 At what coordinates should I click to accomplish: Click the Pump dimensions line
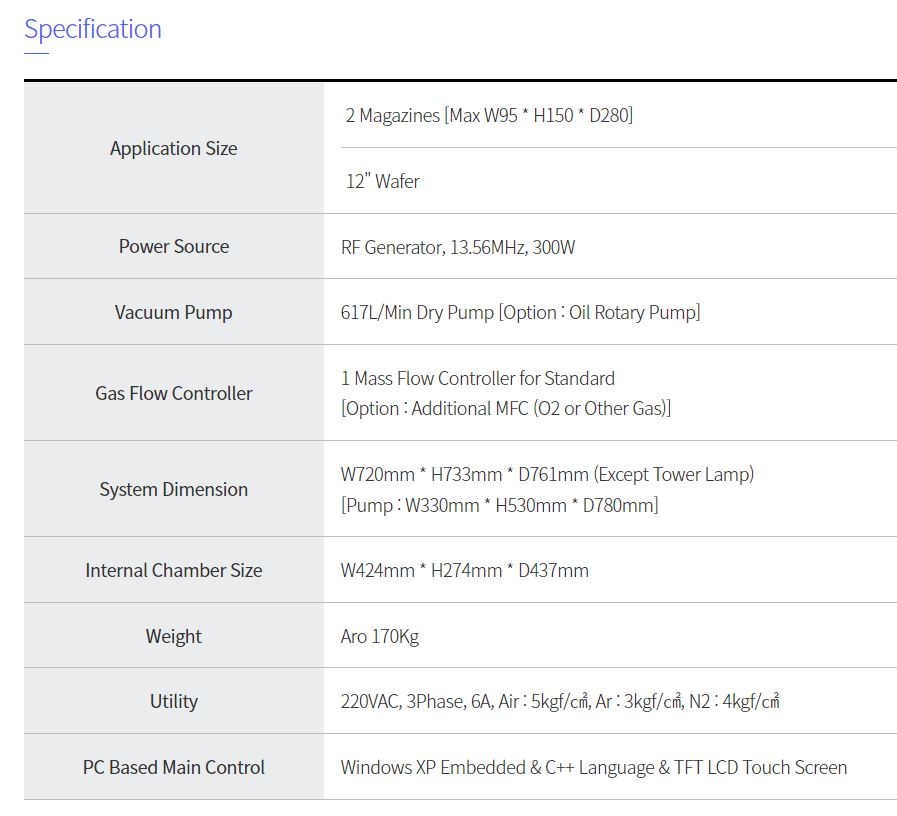(499, 505)
